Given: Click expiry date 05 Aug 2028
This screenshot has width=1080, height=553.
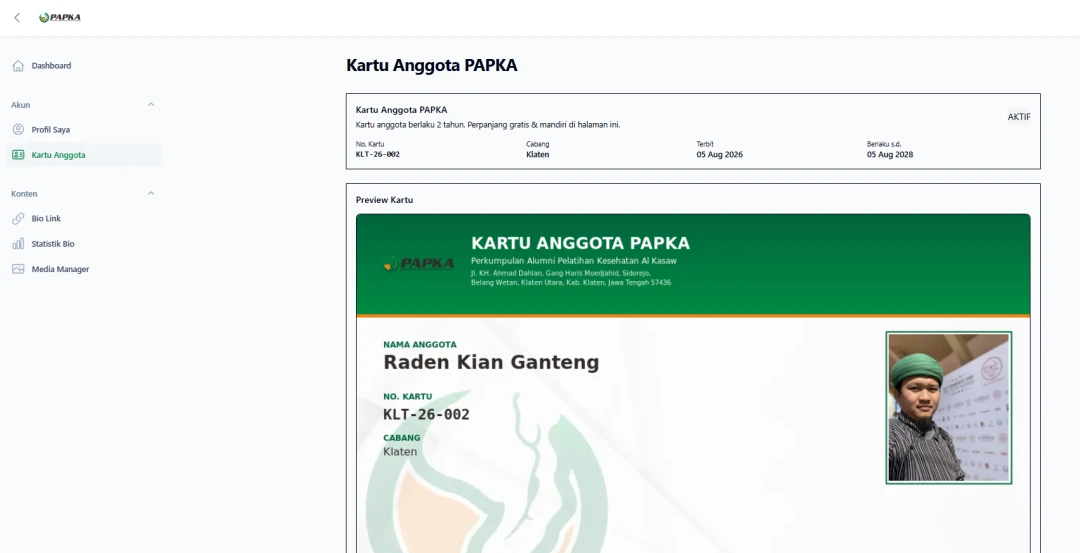Looking at the screenshot, I should 890,154.
